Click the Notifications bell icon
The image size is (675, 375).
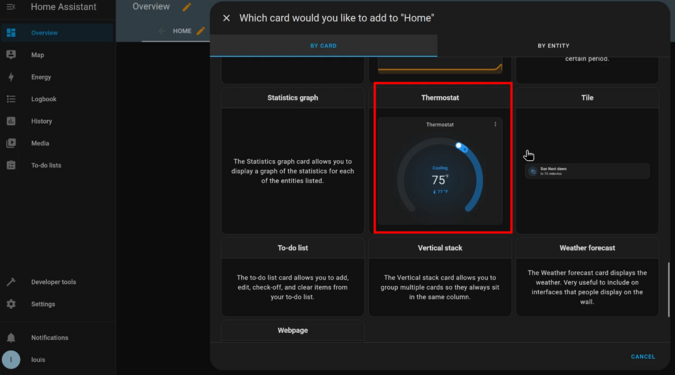coord(11,338)
